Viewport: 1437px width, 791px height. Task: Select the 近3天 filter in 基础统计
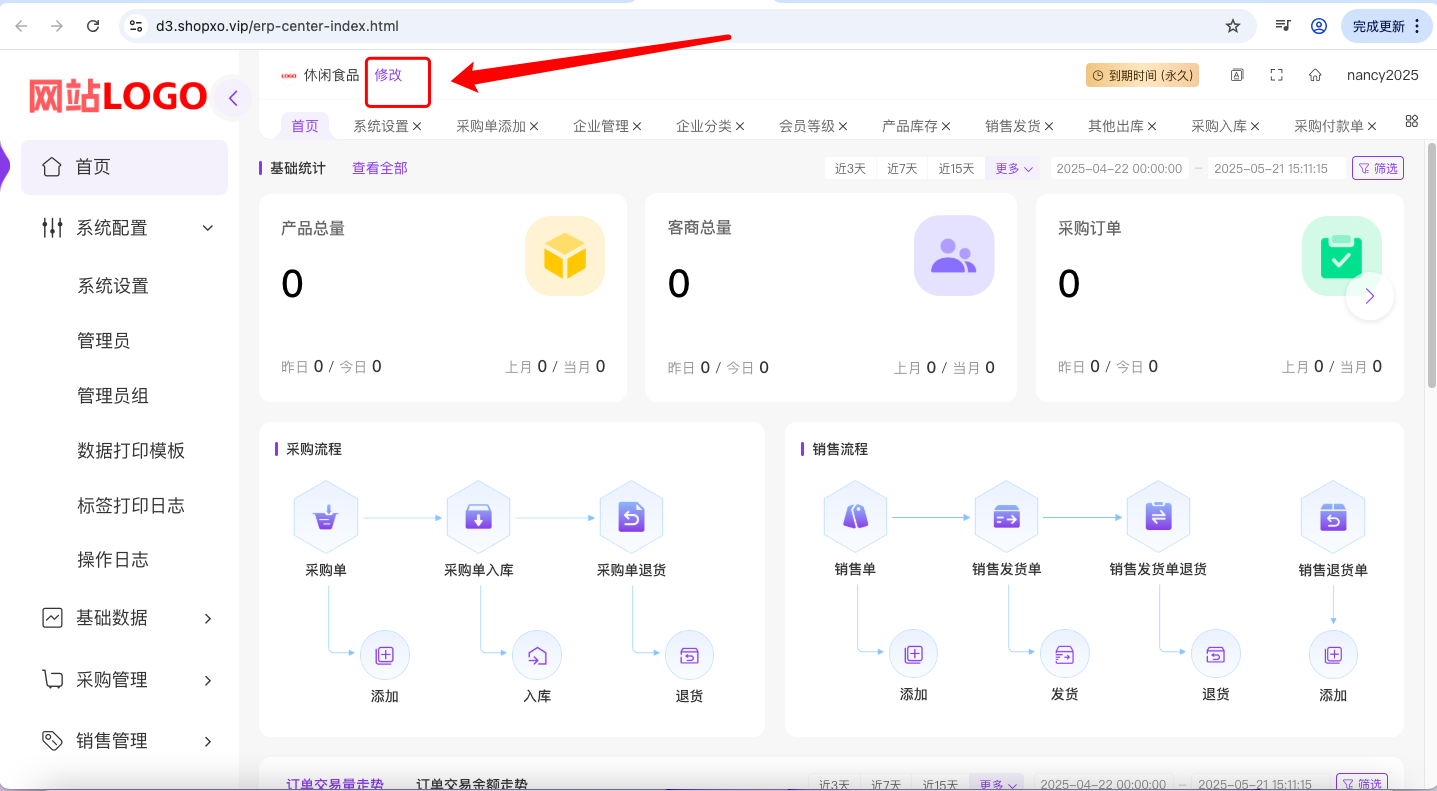click(x=850, y=168)
